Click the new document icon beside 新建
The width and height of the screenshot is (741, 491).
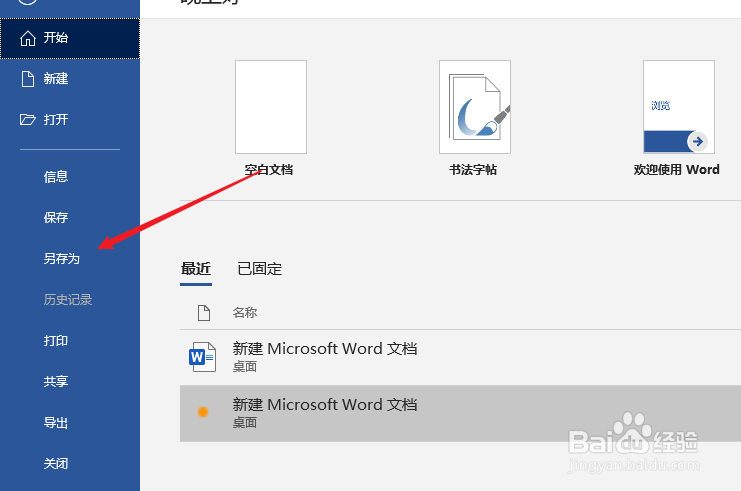[28, 79]
